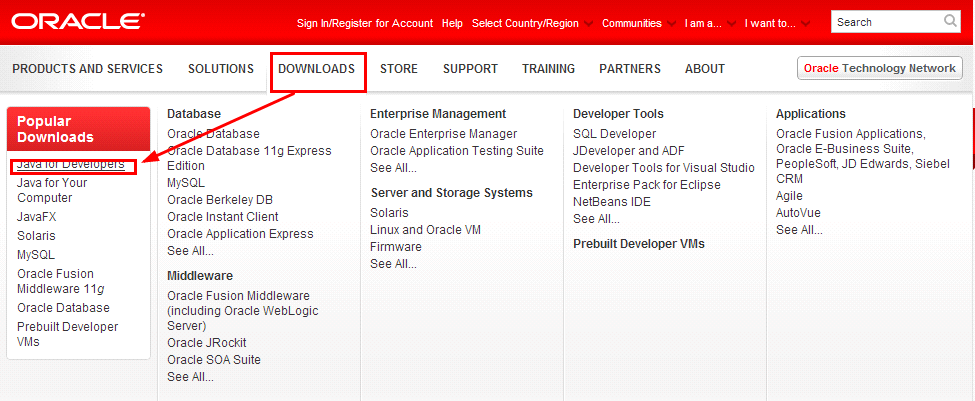Screen dimensions: 975x401
Task: Open Oracle JRockit link
Action: point(207,343)
